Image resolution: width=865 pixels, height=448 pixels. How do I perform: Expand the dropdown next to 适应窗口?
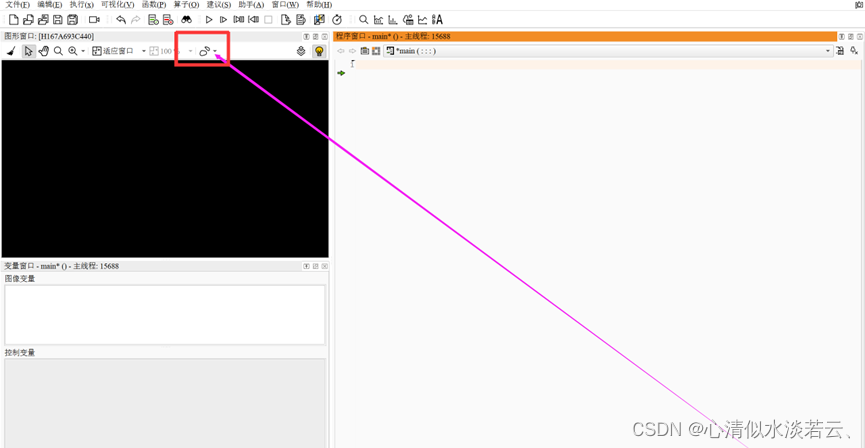[x=143, y=51]
